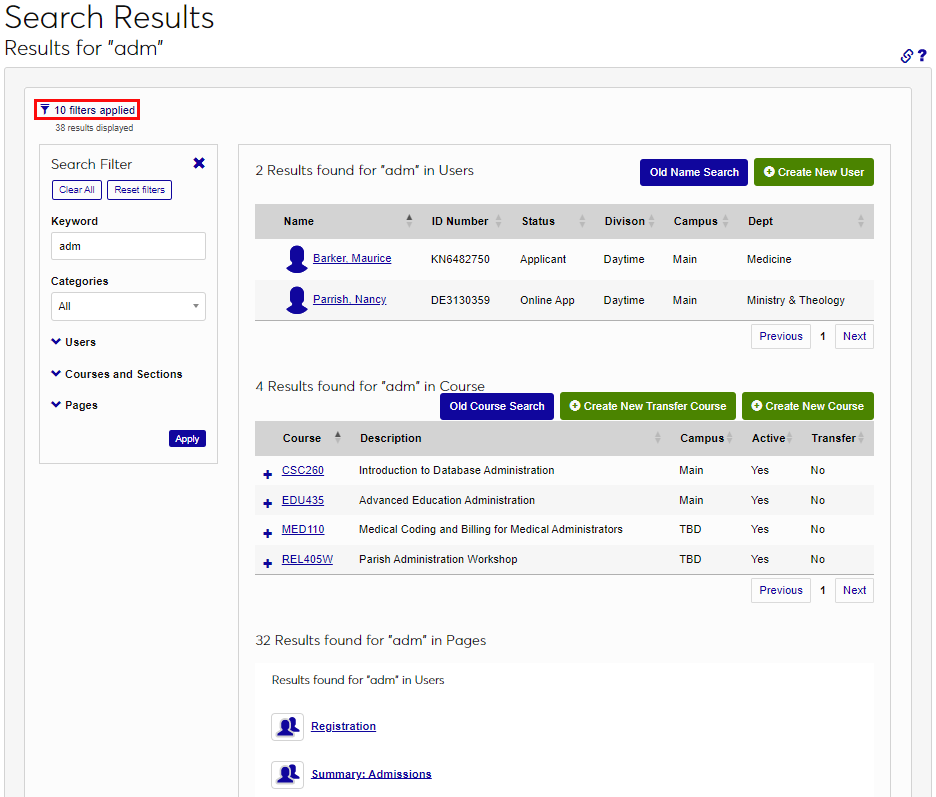Click Parrish, Nancy's user profile icon
The image size is (936, 797).
click(296, 299)
